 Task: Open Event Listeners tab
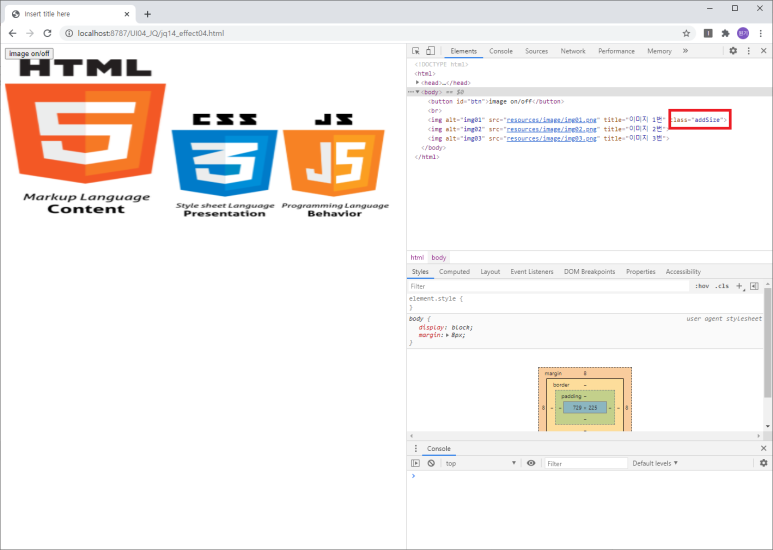[x=531, y=272]
